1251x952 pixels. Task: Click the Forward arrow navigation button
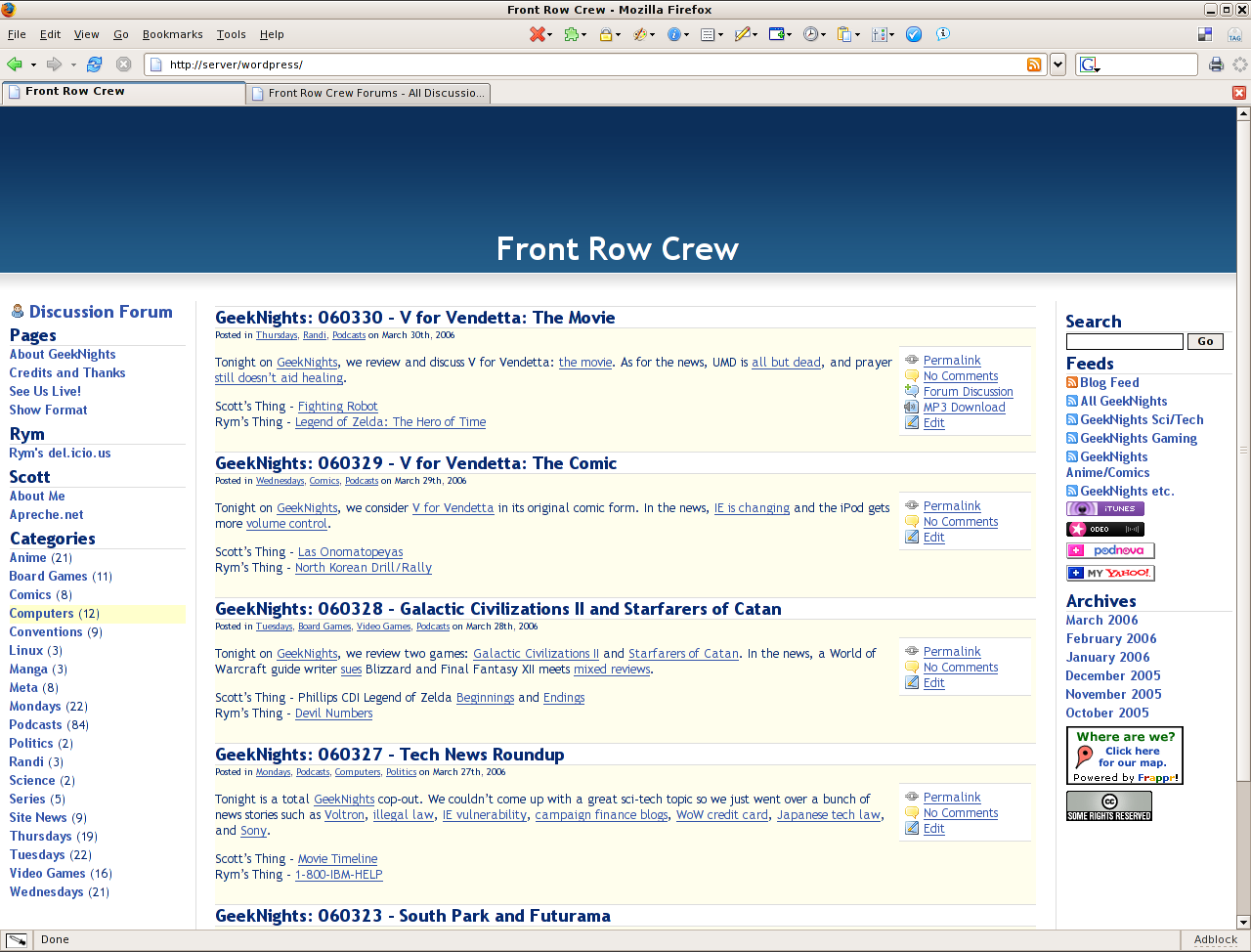(x=54, y=65)
